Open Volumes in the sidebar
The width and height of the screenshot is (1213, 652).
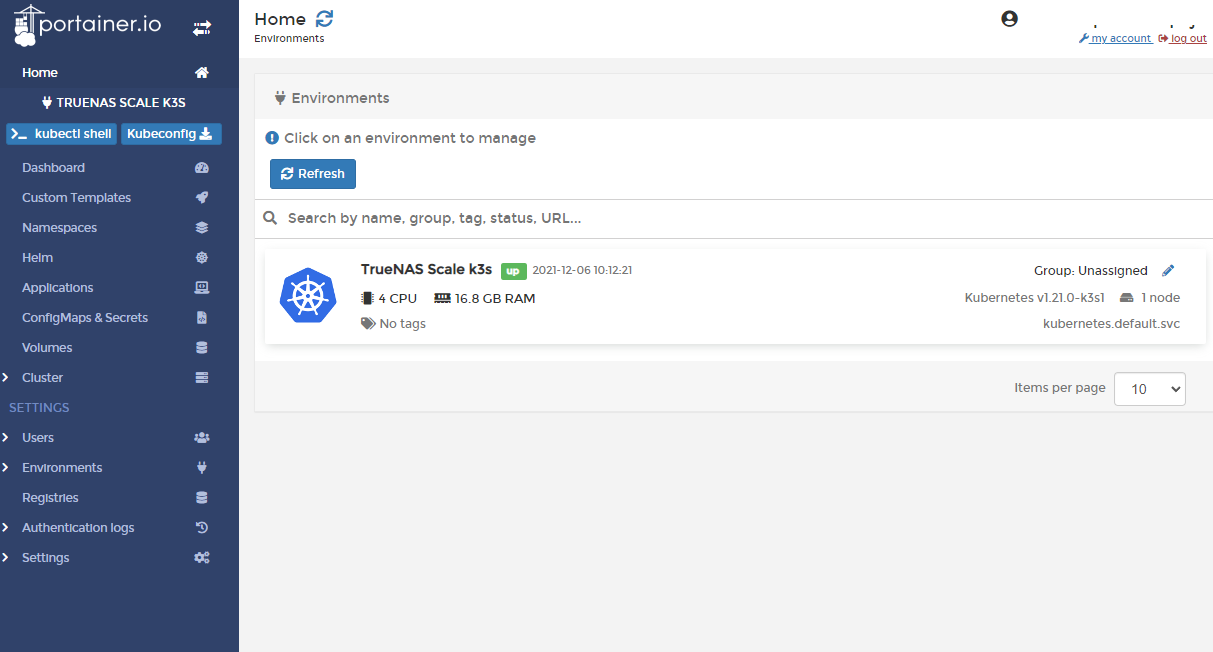click(47, 348)
